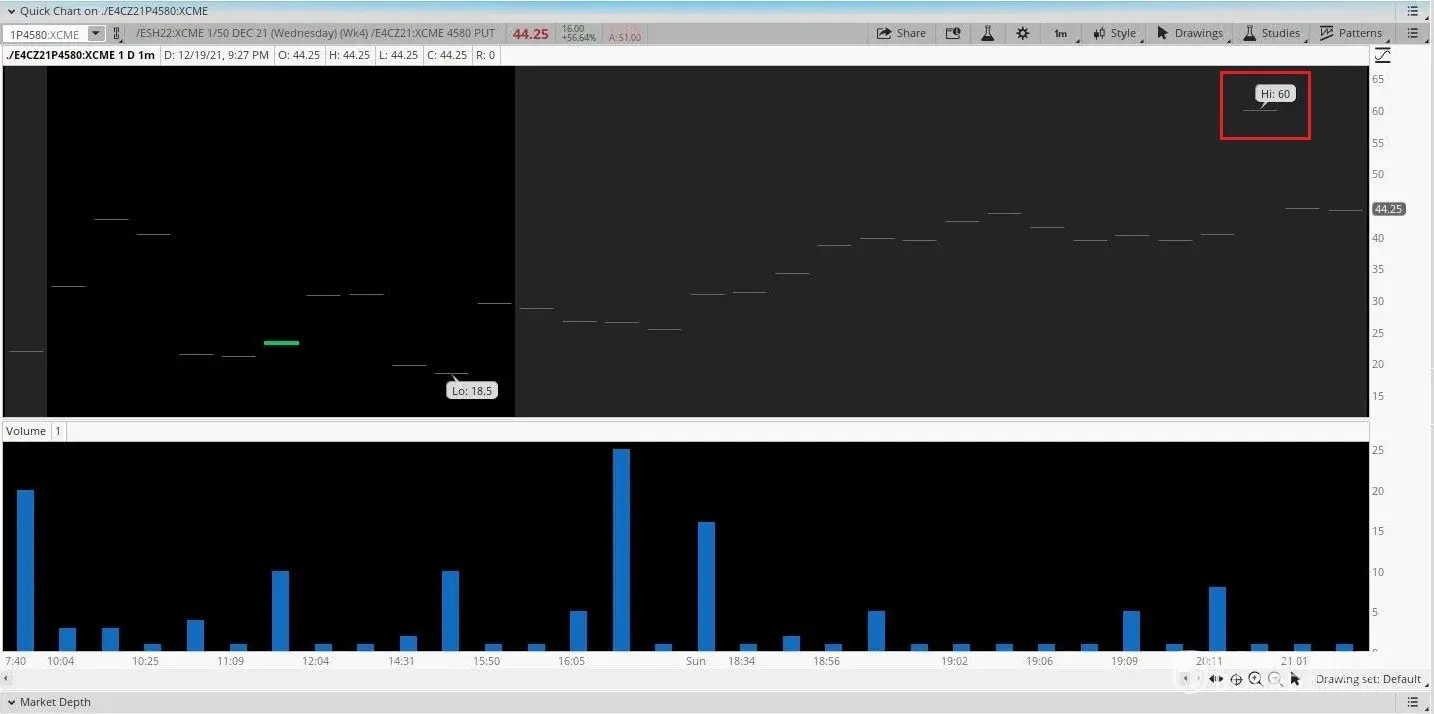1434x714 pixels.
Task: Click the ask price A: 51.00
Action: click(x=625, y=37)
